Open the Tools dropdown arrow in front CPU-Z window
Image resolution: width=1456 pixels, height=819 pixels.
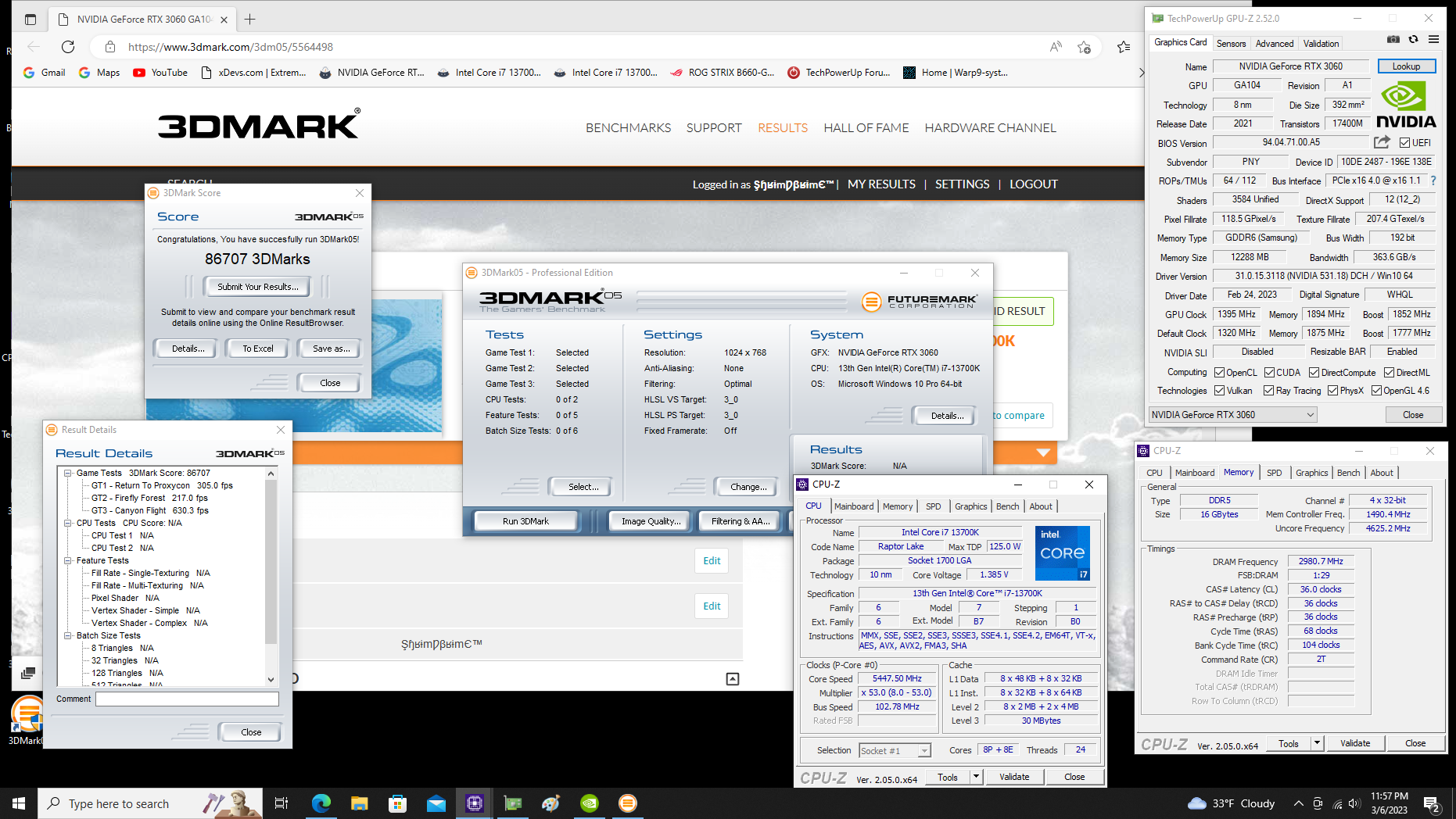976,777
